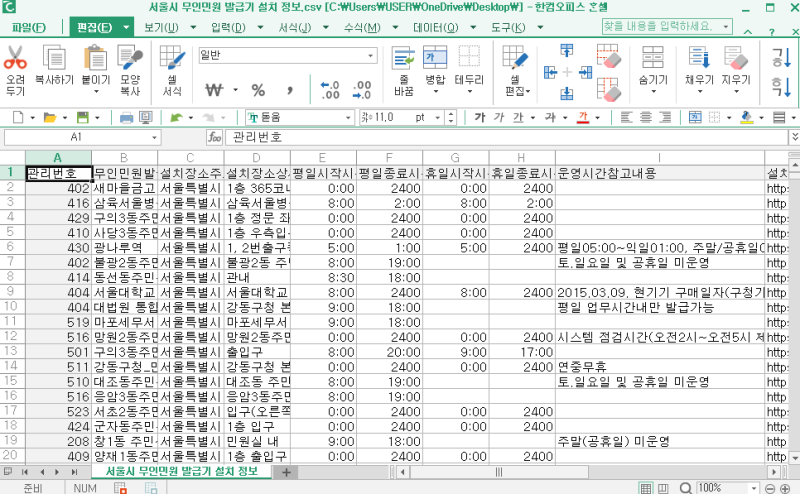Toggle underline text formatting
Image resolution: width=800 pixels, height=494 pixels.
(x=518, y=117)
